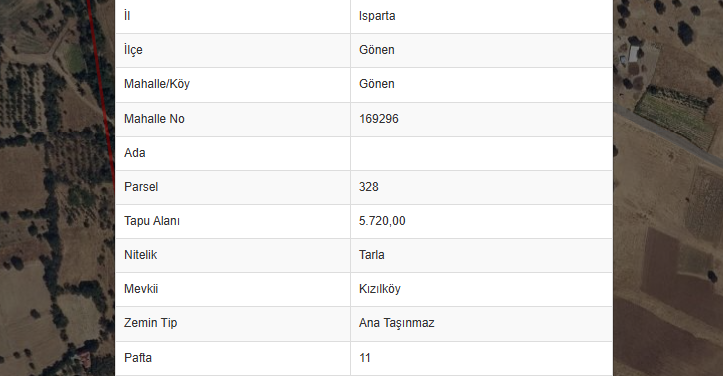Click the Ada row label

coord(135,153)
